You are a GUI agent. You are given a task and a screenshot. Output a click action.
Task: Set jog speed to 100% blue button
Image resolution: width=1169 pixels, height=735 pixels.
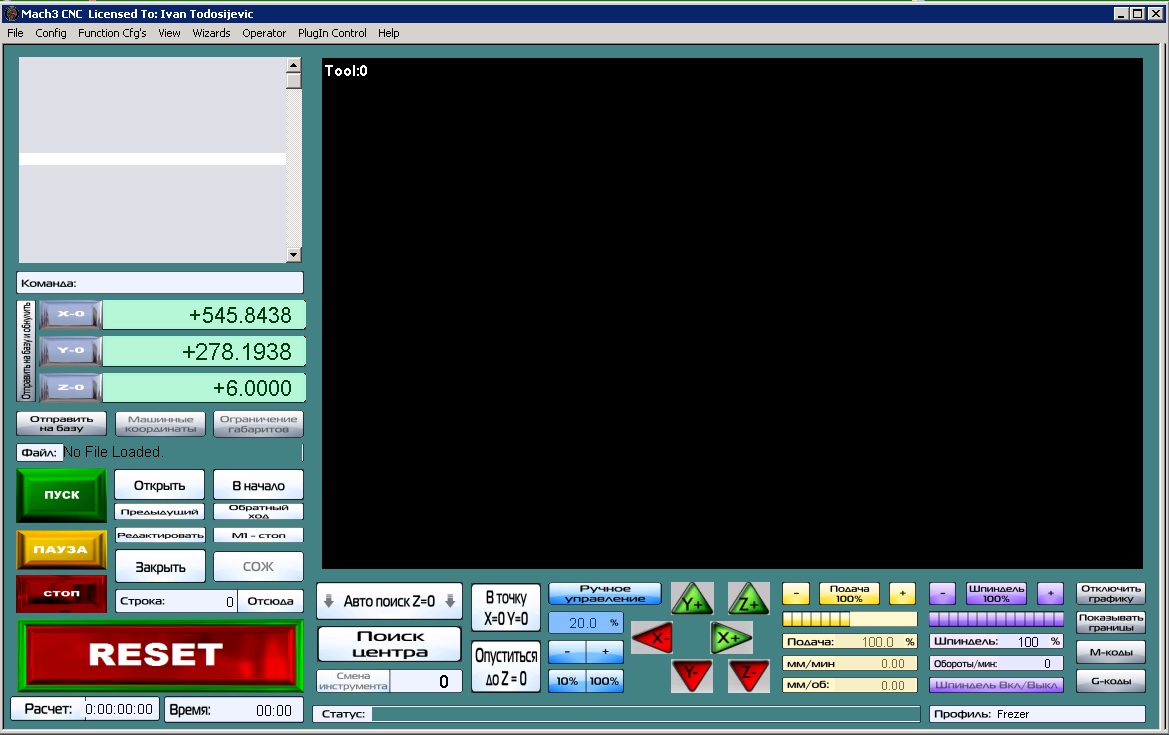tap(605, 681)
